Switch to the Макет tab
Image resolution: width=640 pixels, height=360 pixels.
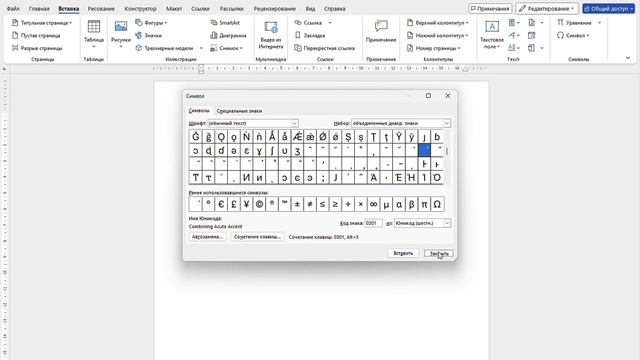pos(174,9)
